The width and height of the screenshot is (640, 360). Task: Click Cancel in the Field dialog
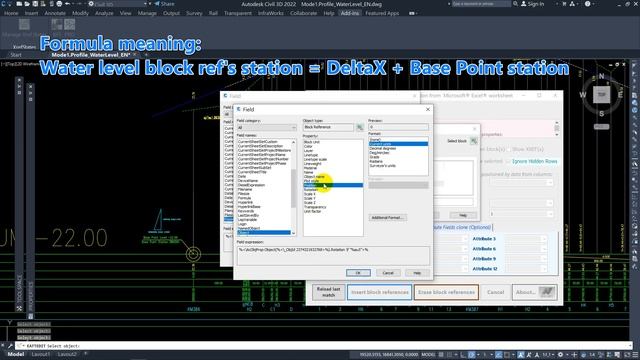[x=388, y=273]
